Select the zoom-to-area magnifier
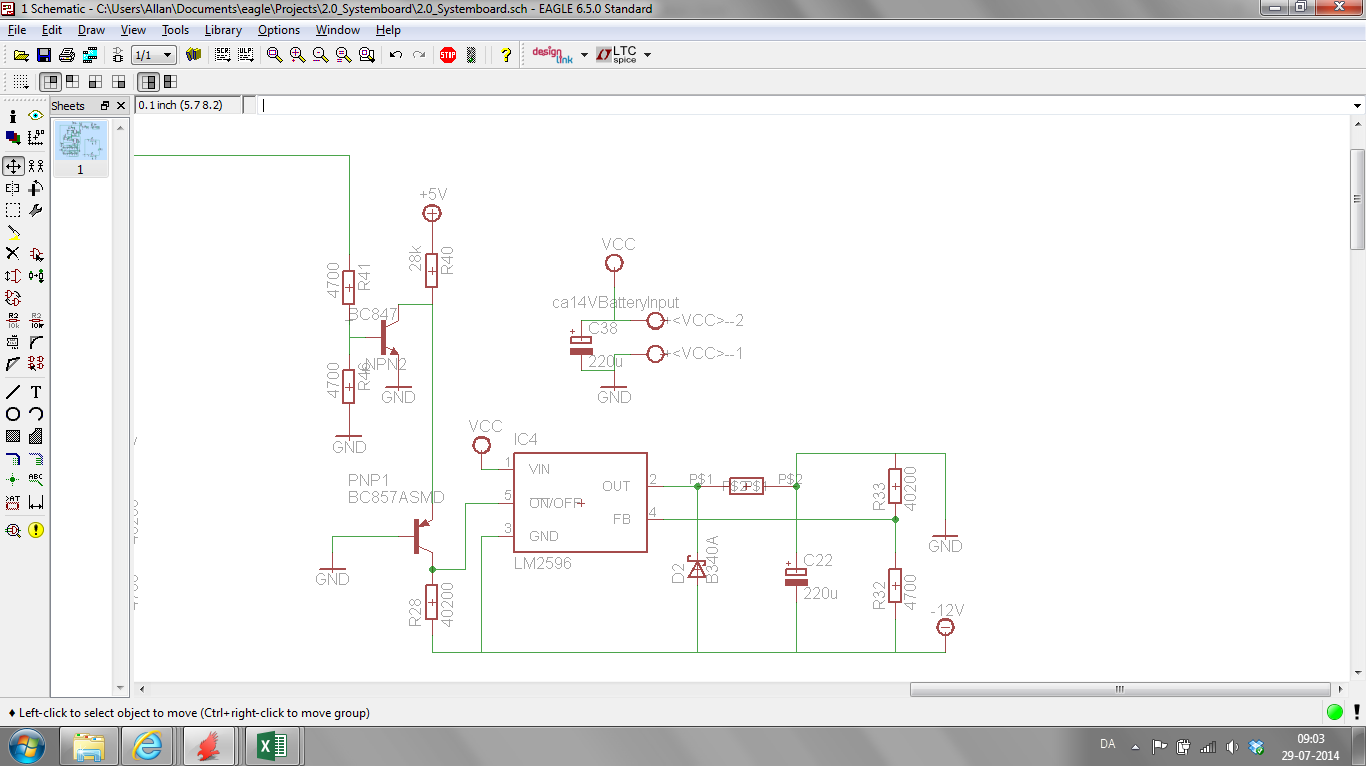This screenshot has height=768, width=1366. click(366, 55)
